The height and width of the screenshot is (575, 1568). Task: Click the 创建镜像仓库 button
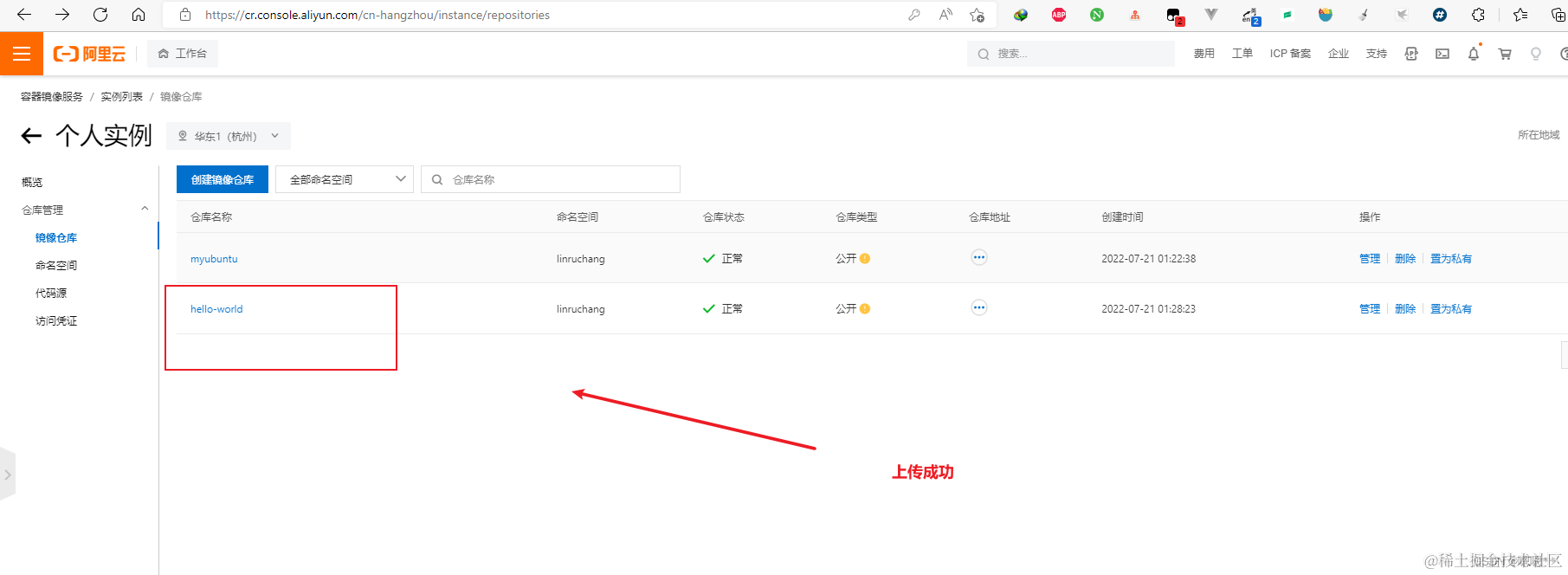(x=223, y=179)
